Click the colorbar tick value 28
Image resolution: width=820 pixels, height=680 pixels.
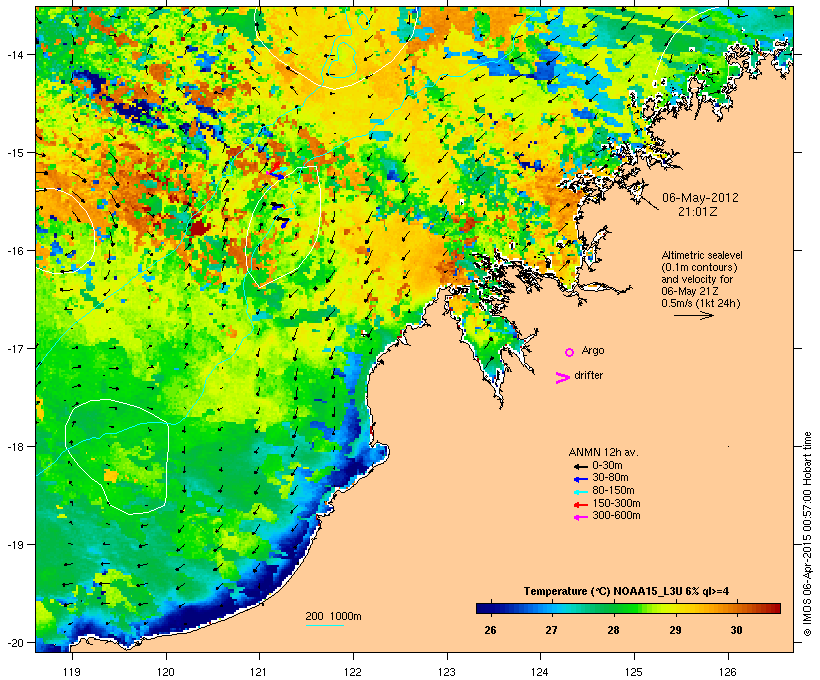(x=613, y=630)
